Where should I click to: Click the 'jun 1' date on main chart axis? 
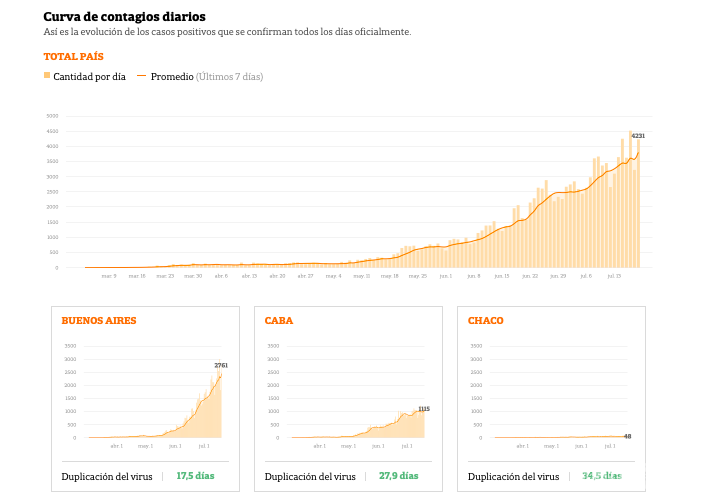pyautogui.click(x=445, y=276)
